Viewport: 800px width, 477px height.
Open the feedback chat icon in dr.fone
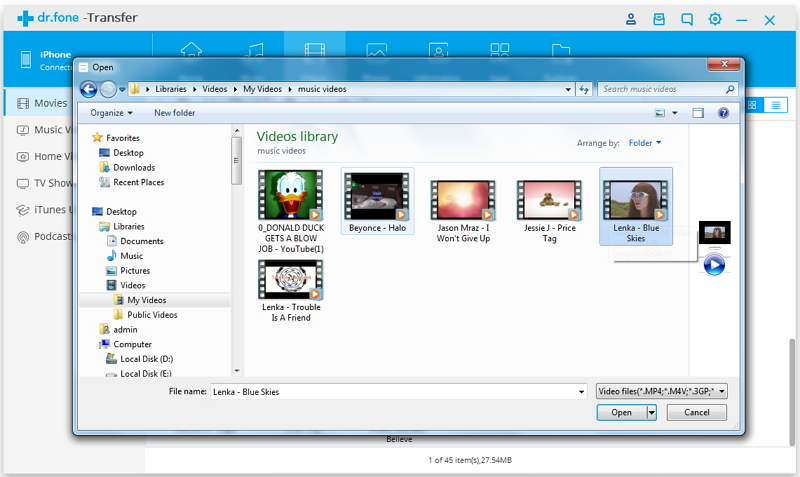pos(687,19)
